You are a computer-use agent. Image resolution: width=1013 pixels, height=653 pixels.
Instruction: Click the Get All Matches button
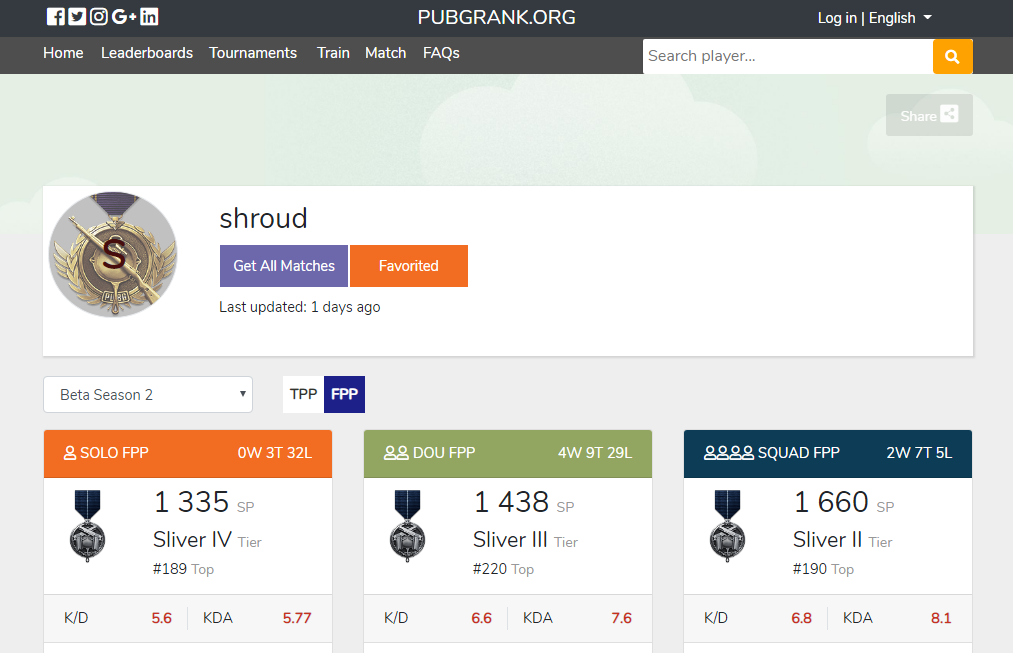point(283,266)
